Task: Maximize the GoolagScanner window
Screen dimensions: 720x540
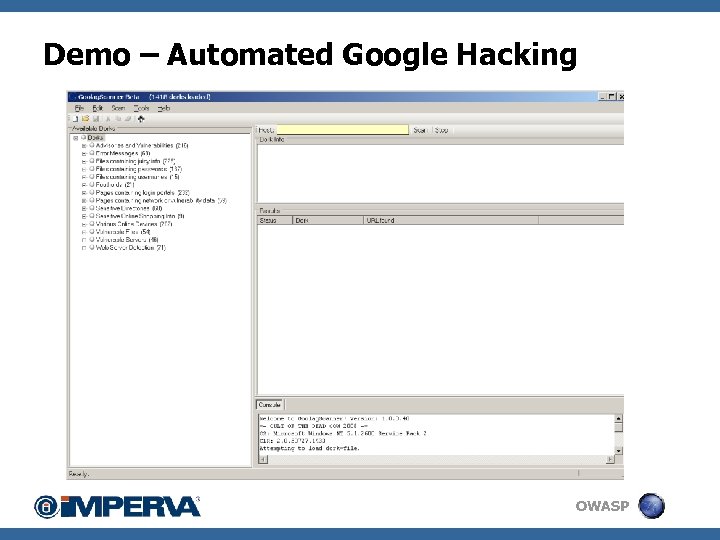Action: 612,96
